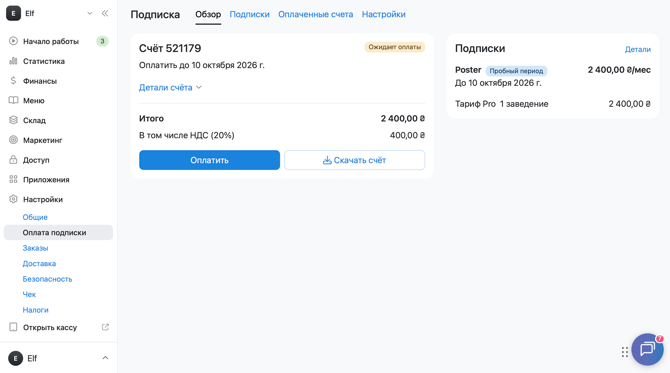
Task: Click the Скачать счёт button
Action: pyautogui.click(x=355, y=160)
